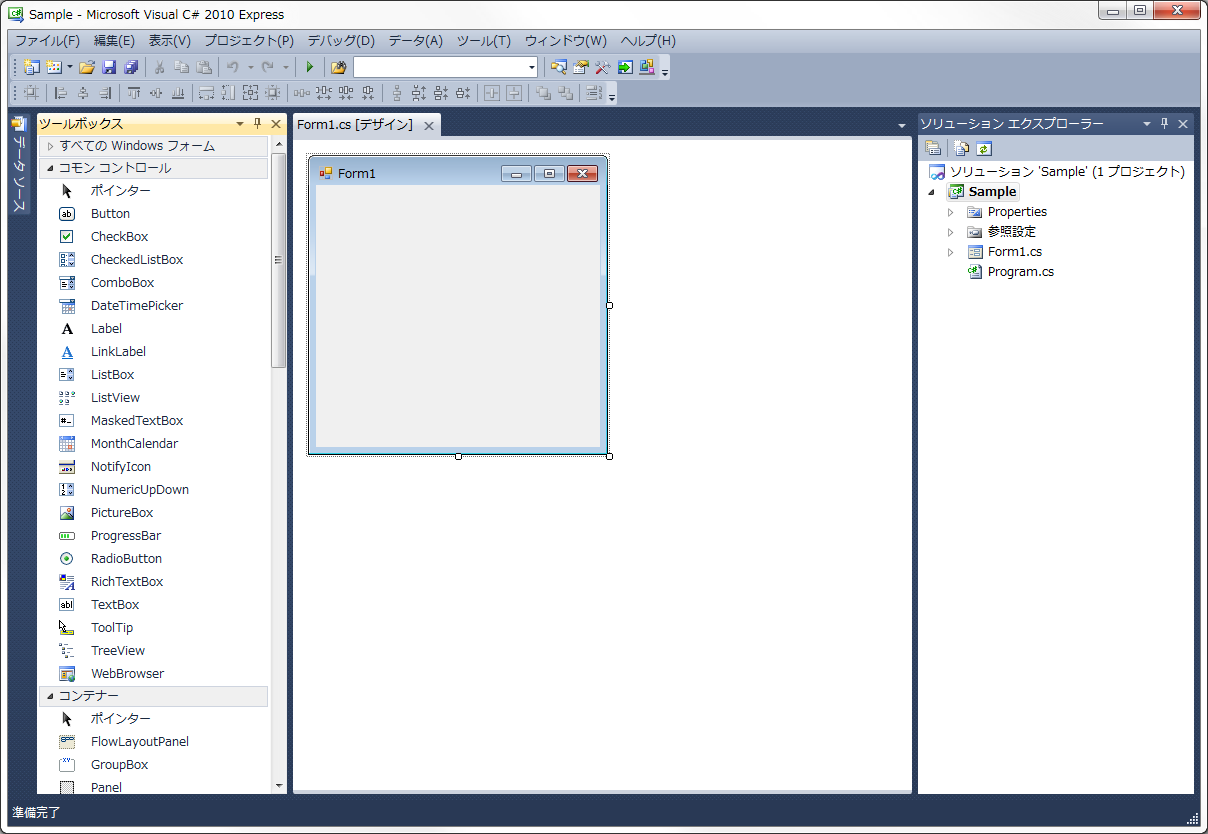
Task: Open the プロジェクト(P) menu
Action: (x=249, y=41)
